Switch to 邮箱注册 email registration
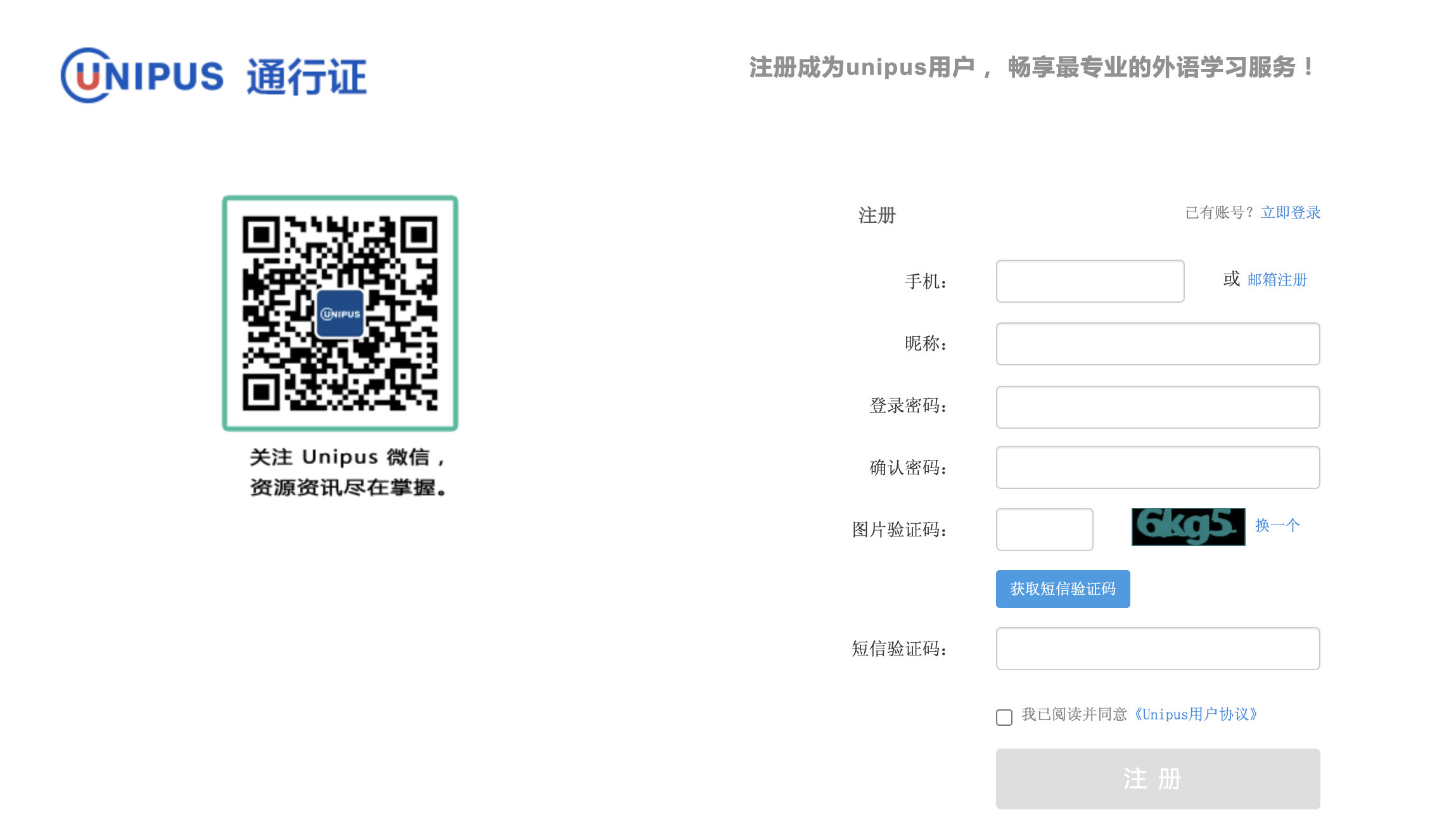1456x836 pixels. pos(1276,279)
